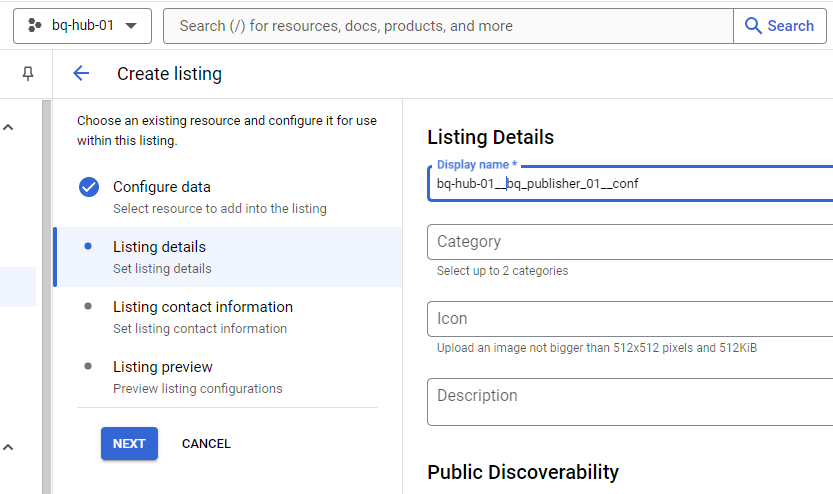833x494 pixels.
Task: Go to Listing contact information step
Action: point(203,307)
